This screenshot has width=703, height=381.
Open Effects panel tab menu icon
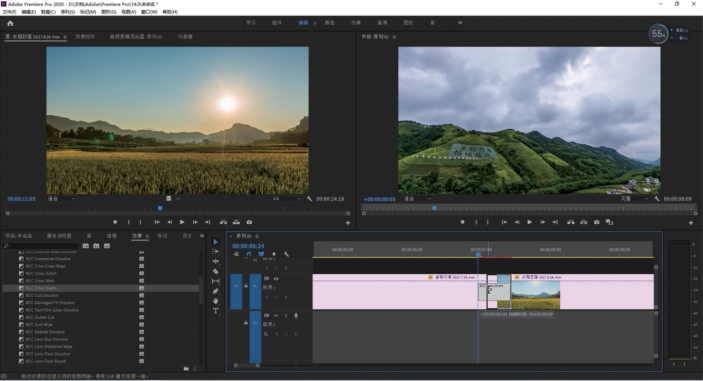[147, 236]
